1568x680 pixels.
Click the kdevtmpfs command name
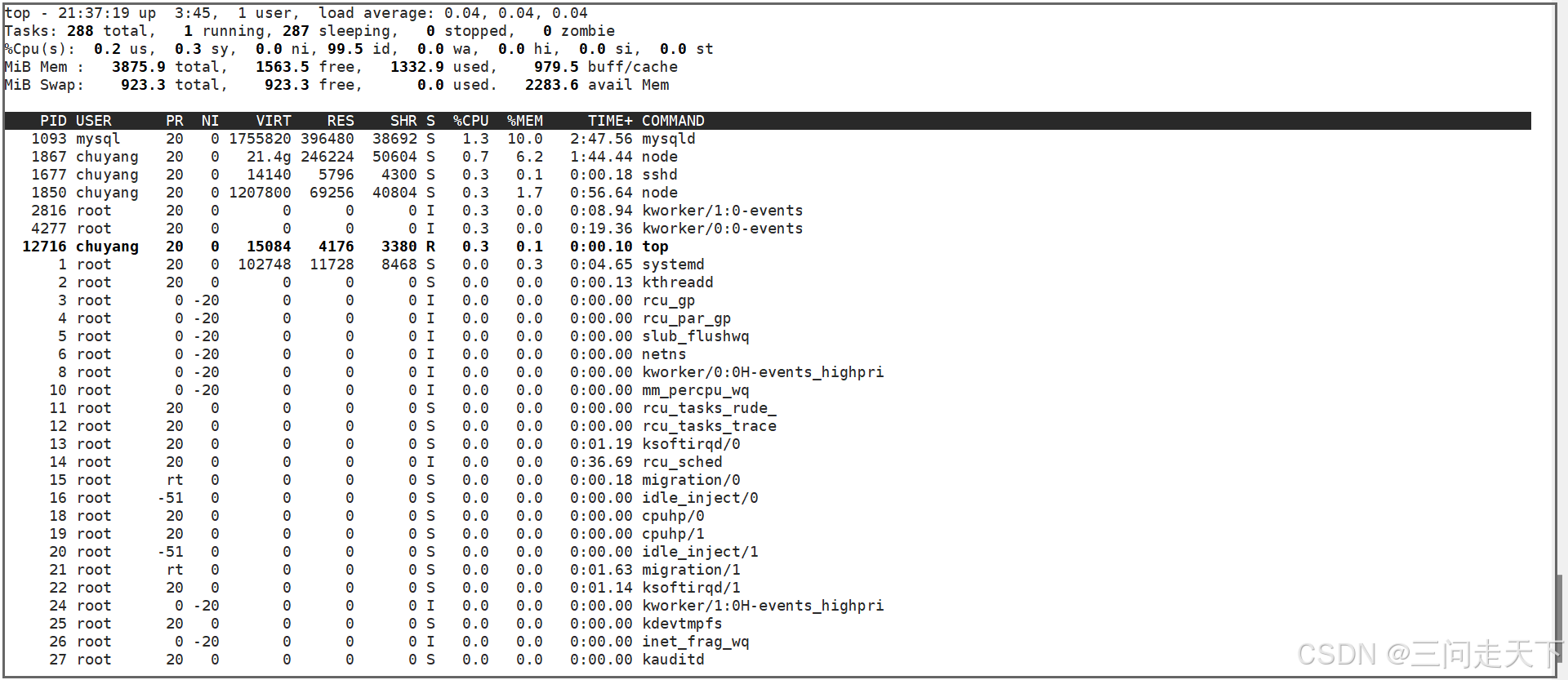click(682, 624)
